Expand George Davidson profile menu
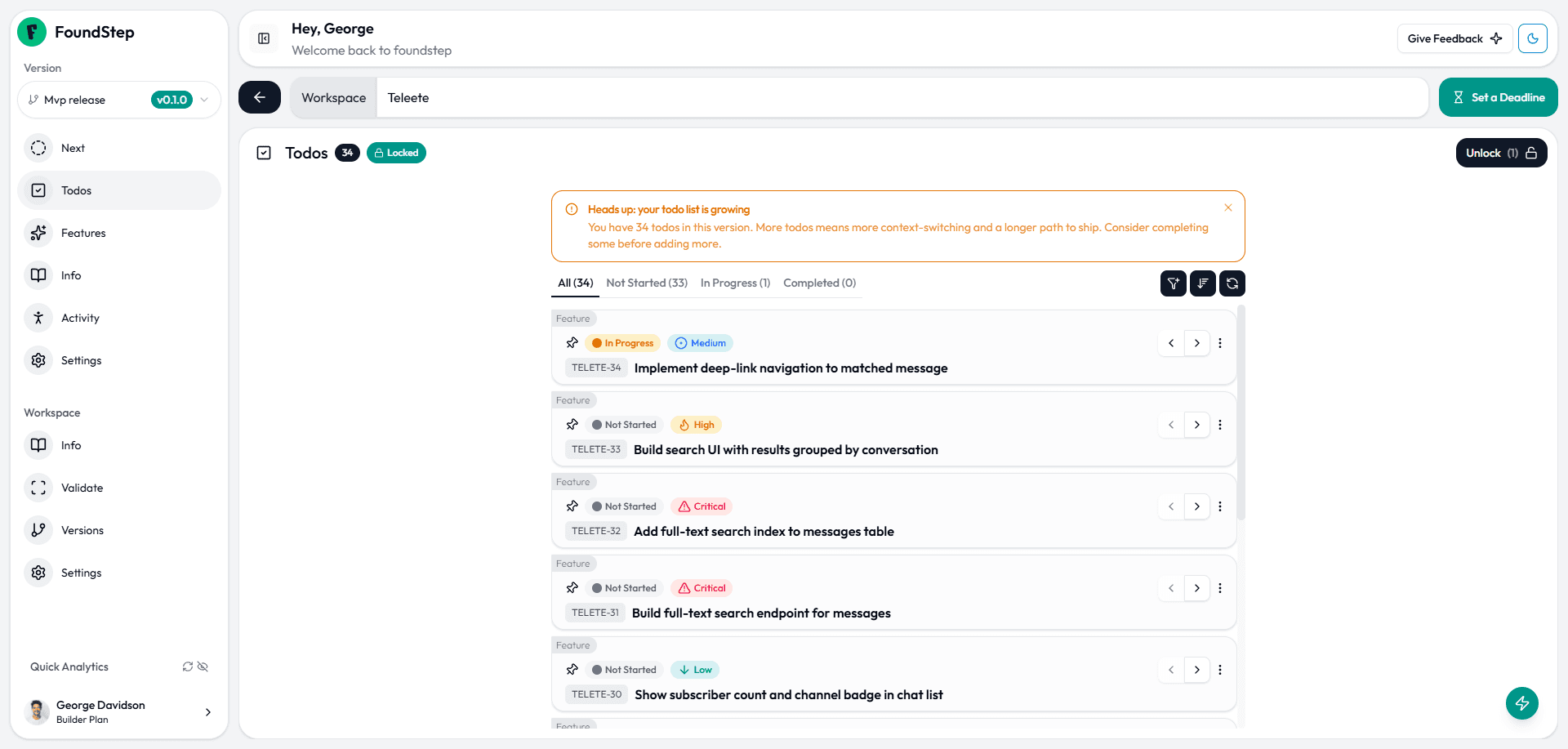 click(x=208, y=712)
